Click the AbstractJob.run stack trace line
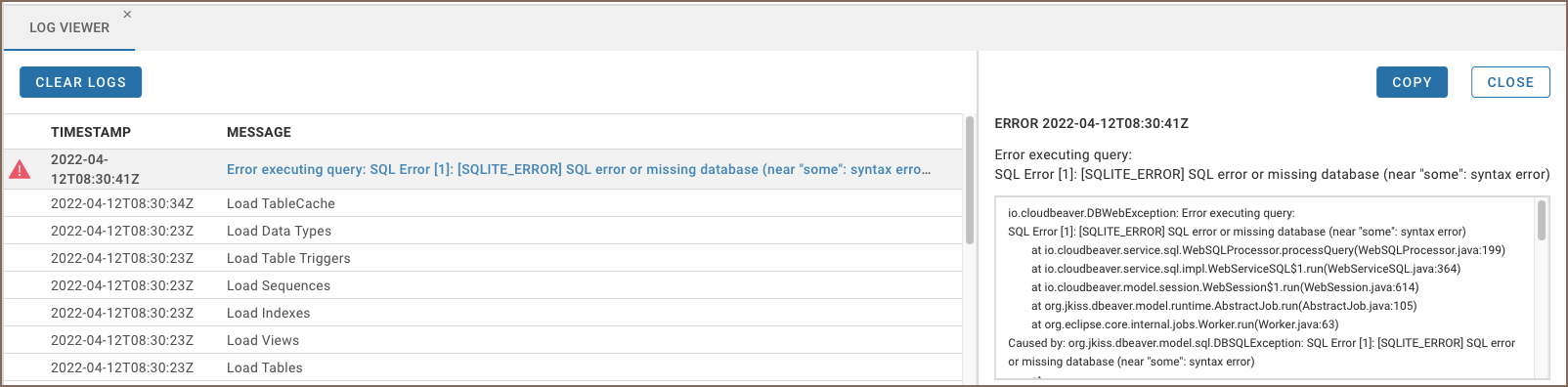 [1224, 306]
